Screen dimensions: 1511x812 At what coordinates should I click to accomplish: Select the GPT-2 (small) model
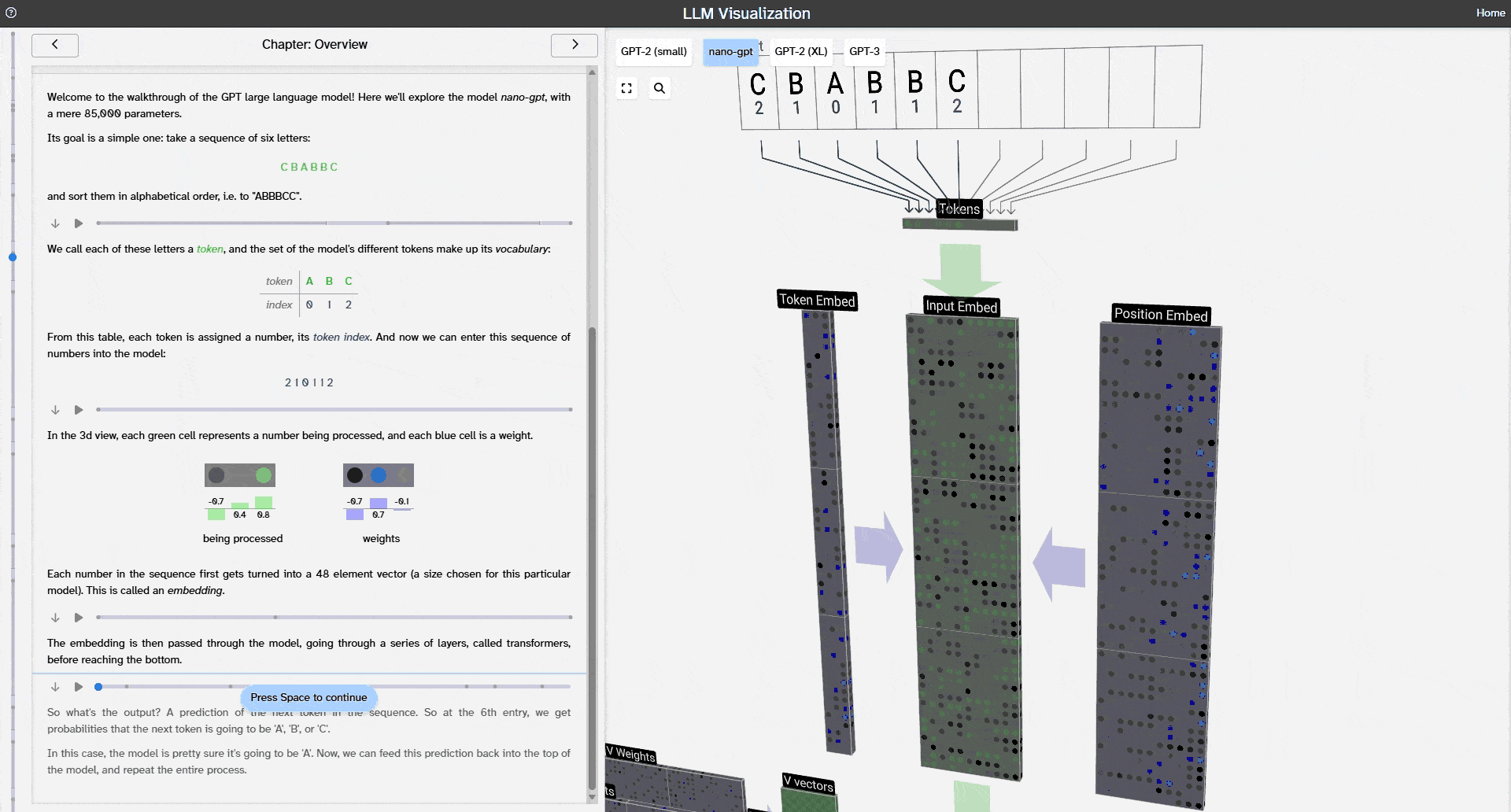(653, 52)
